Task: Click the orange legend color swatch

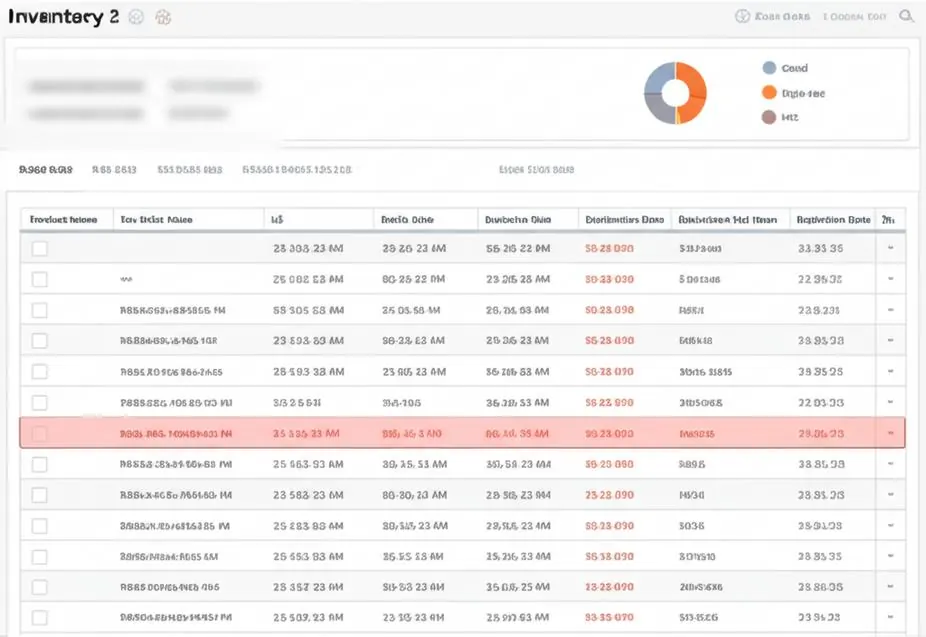Action: (x=769, y=92)
